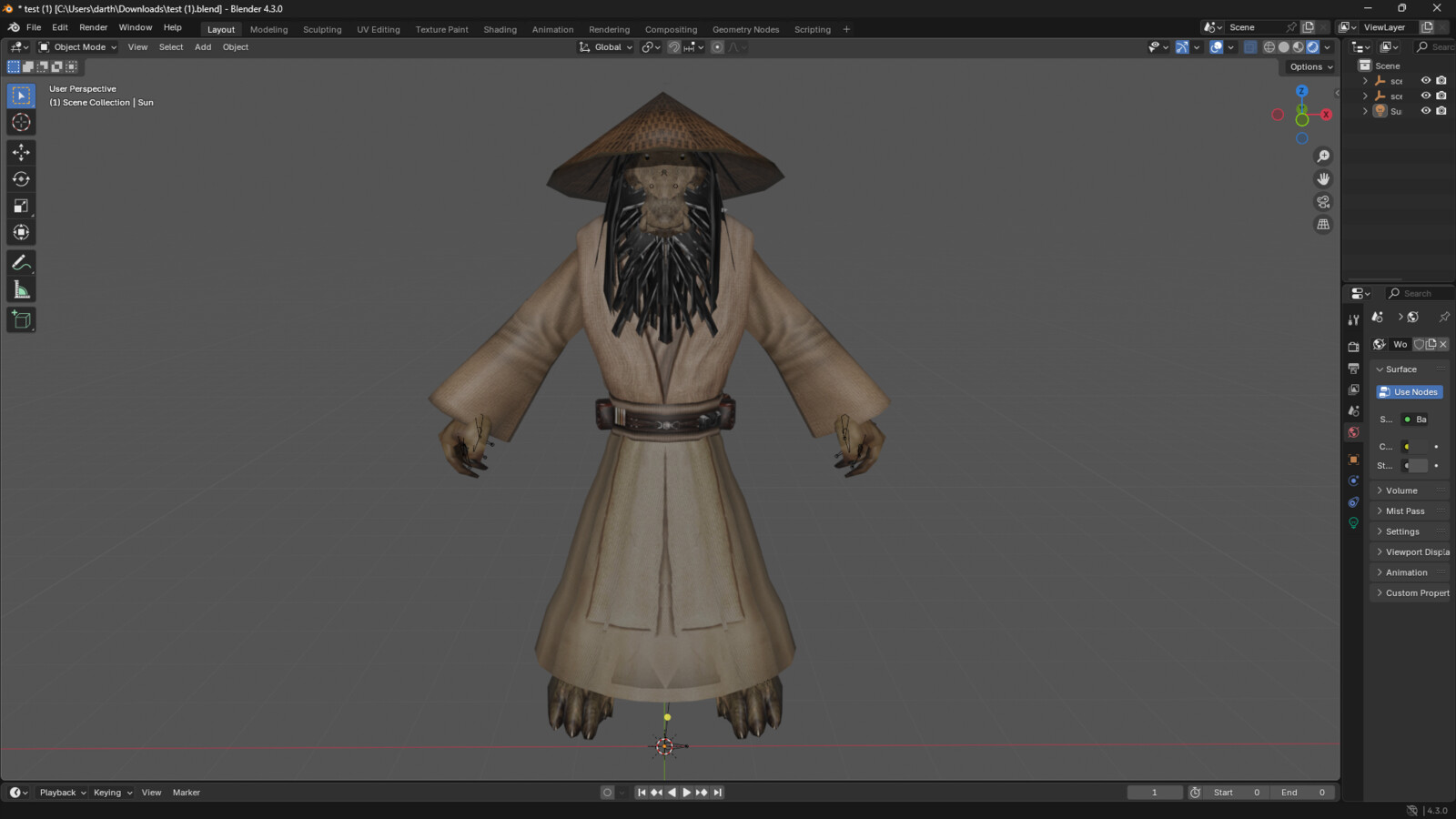Image resolution: width=1456 pixels, height=819 pixels.
Task: Activate the Annotate pencil tool
Action: (x=21, y=263)
